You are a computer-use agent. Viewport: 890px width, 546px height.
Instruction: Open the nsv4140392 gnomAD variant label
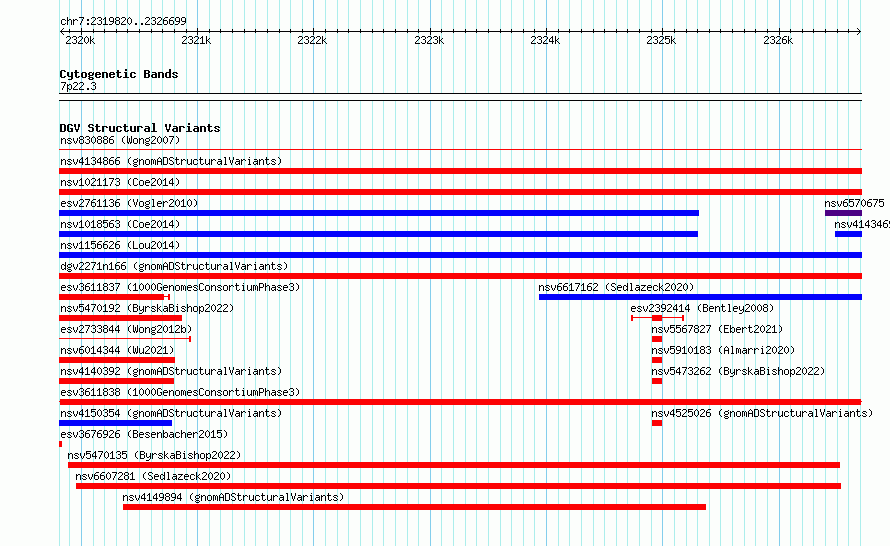[x=171, y=371]
